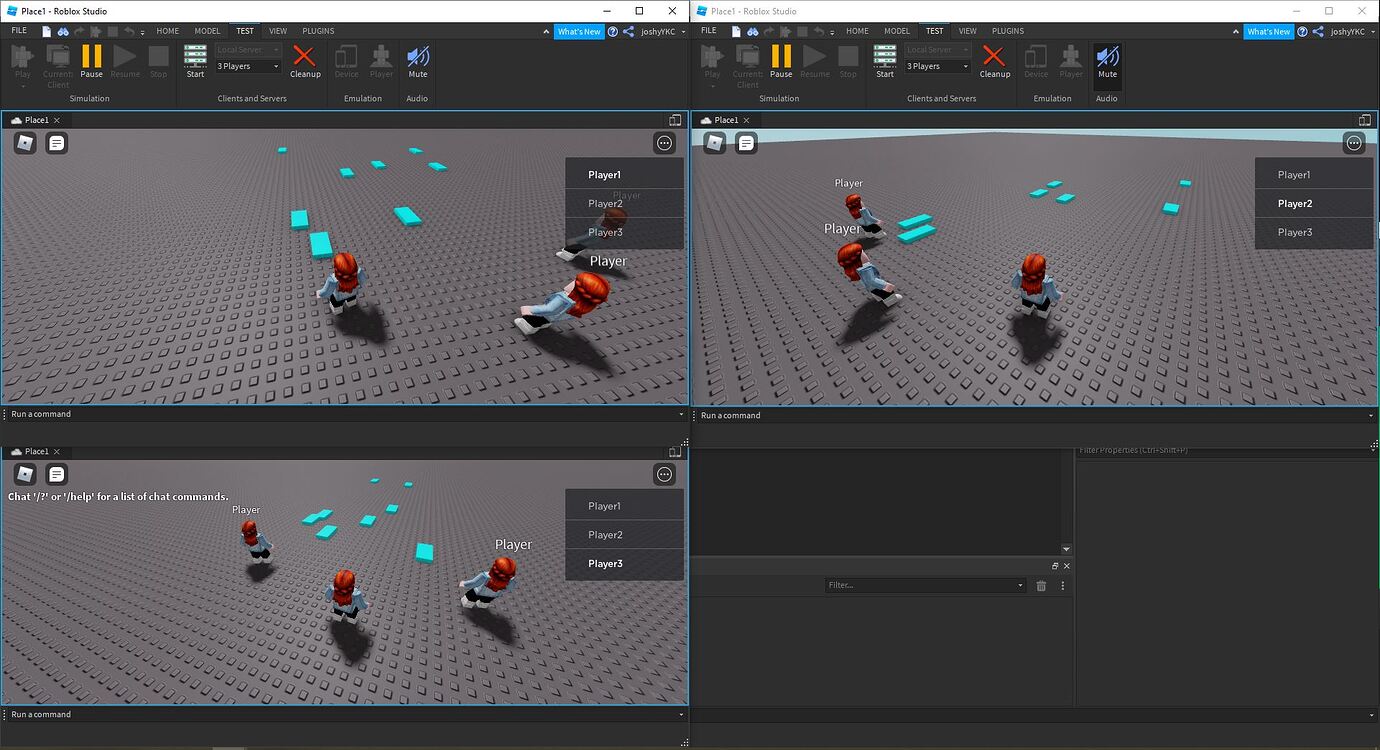The height and width of the screenshot is (750, 1380).
Task: Switch to the HOME tab in left window
Action: click(x=168, y=31)
